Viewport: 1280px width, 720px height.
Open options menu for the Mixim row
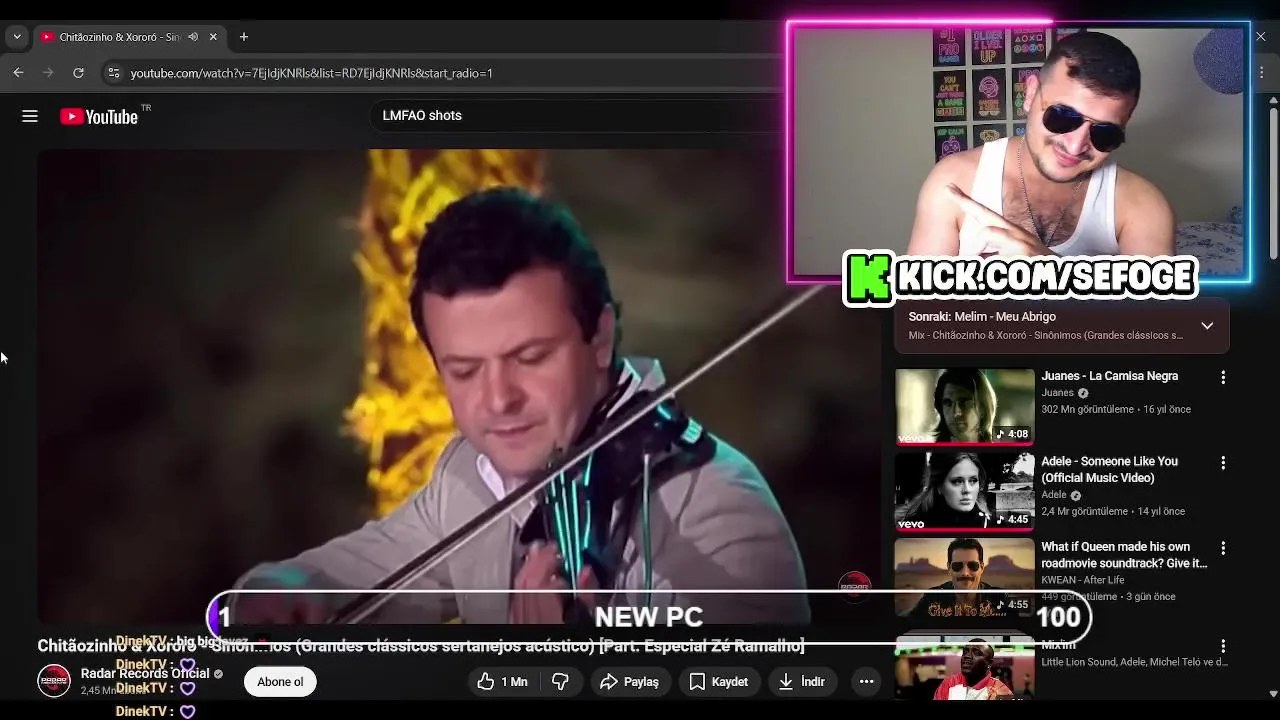click(1223, 647)
